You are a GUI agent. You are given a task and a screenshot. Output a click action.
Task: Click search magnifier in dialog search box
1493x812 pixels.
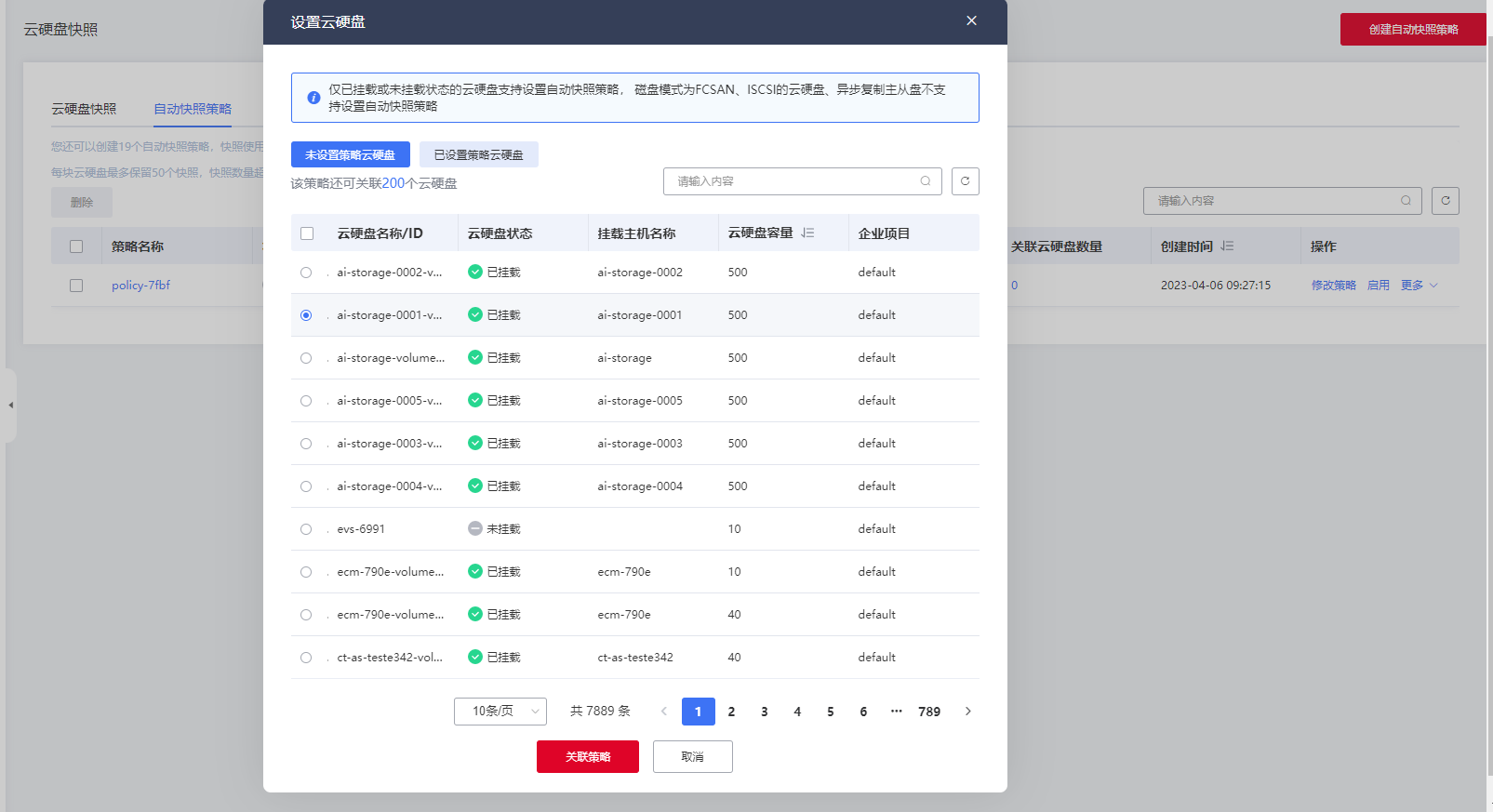[926, 181]
